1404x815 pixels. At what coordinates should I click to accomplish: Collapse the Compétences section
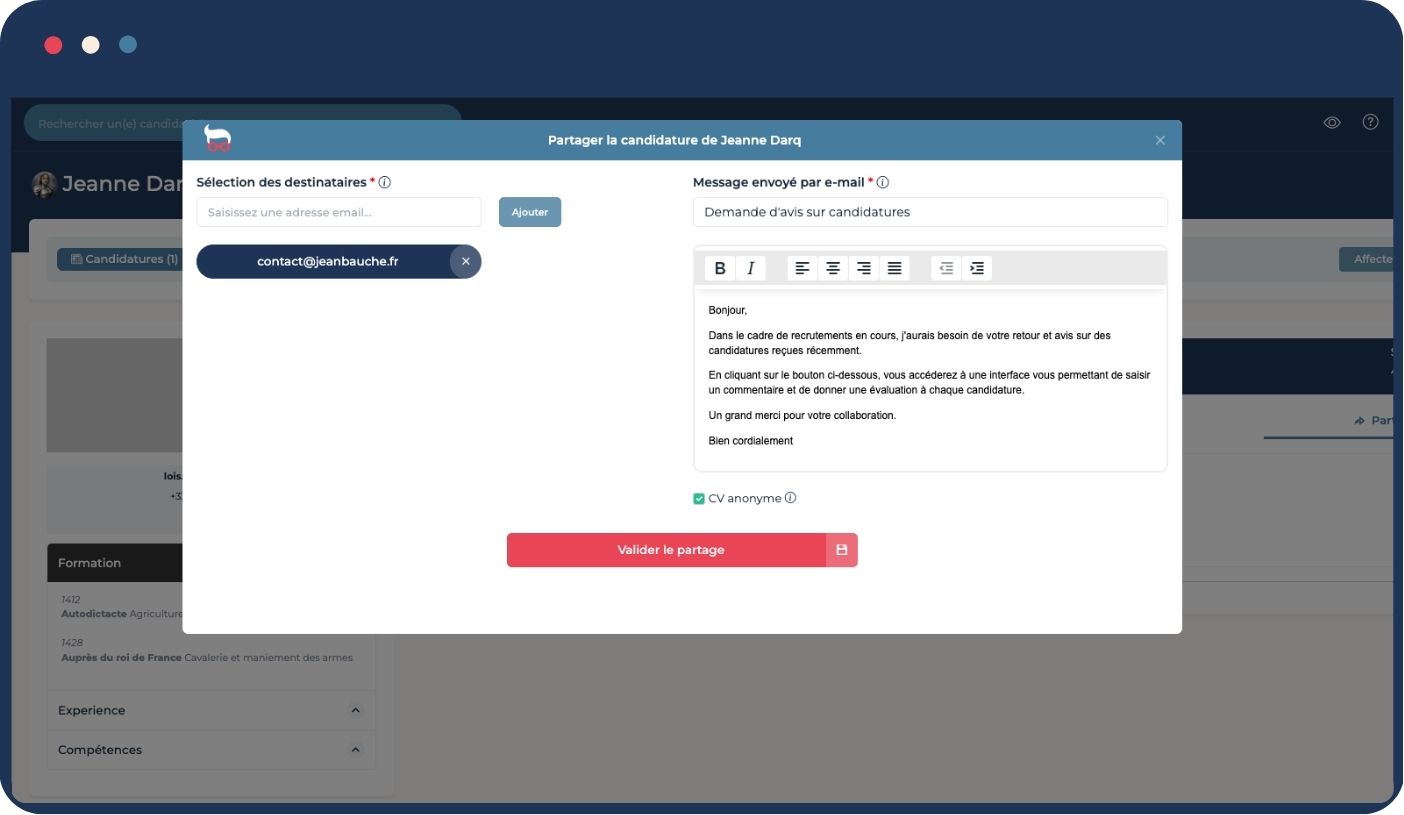click(355, 750)
